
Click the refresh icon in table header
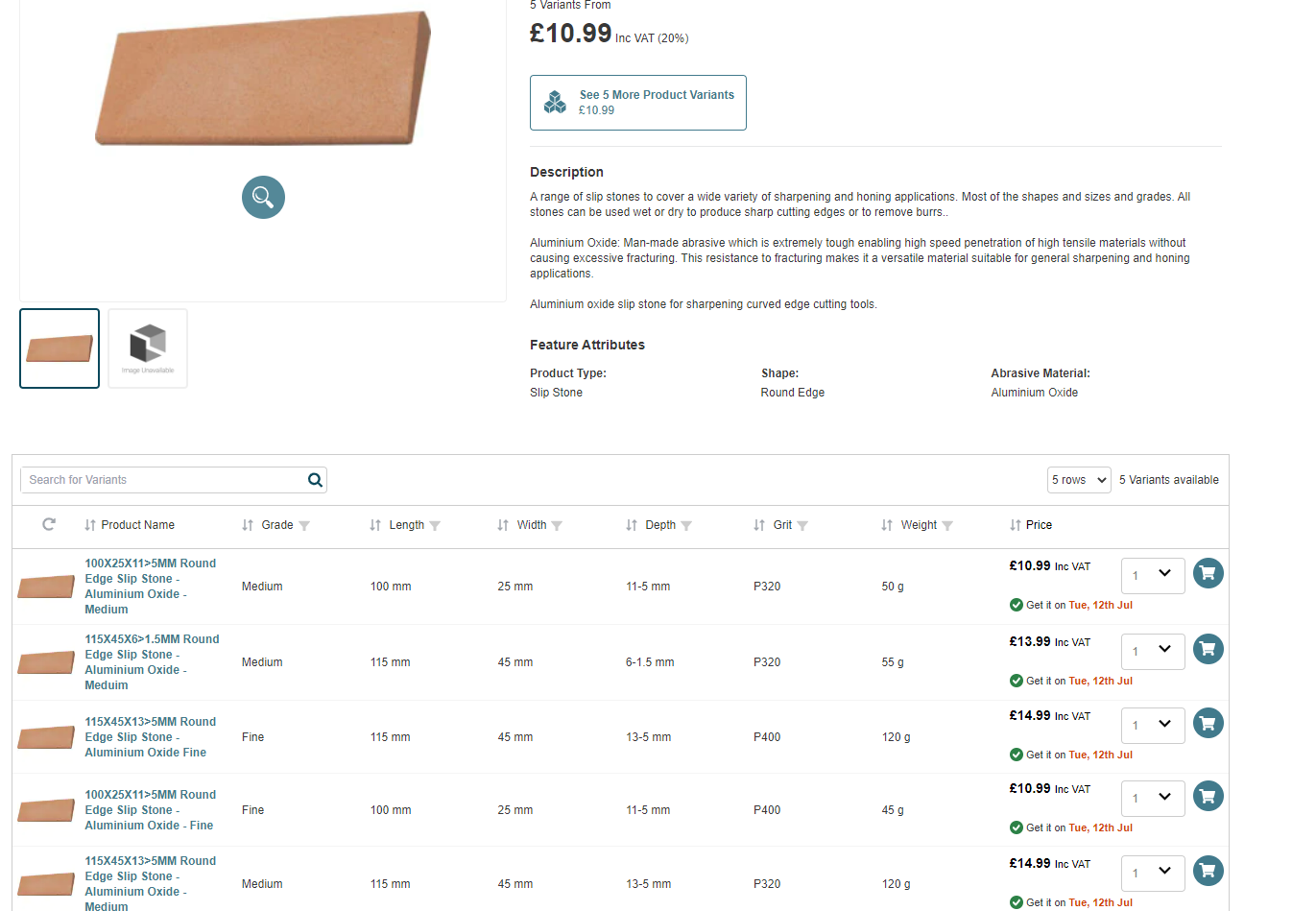tap(49, 524)
